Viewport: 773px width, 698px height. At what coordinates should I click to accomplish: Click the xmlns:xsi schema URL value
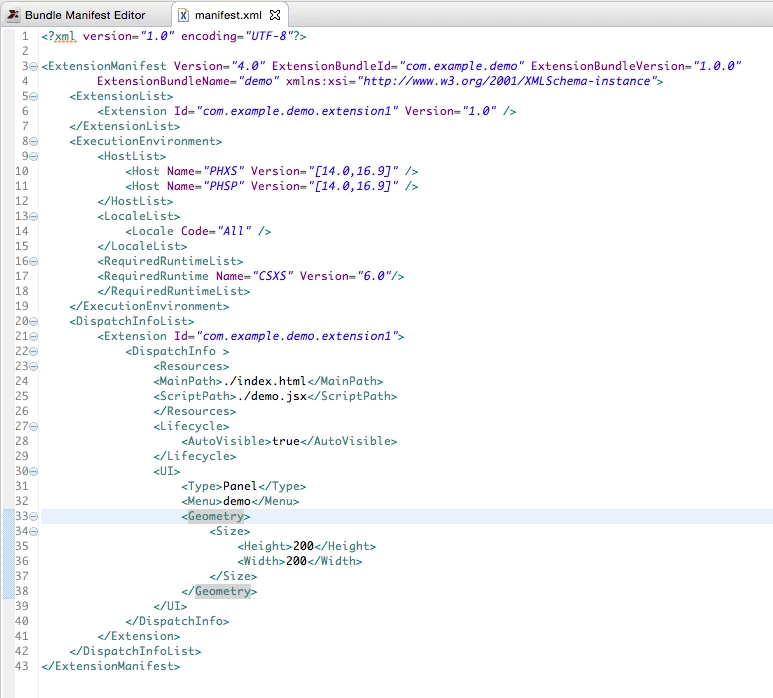pyautogui.click(x=507, y=81)
